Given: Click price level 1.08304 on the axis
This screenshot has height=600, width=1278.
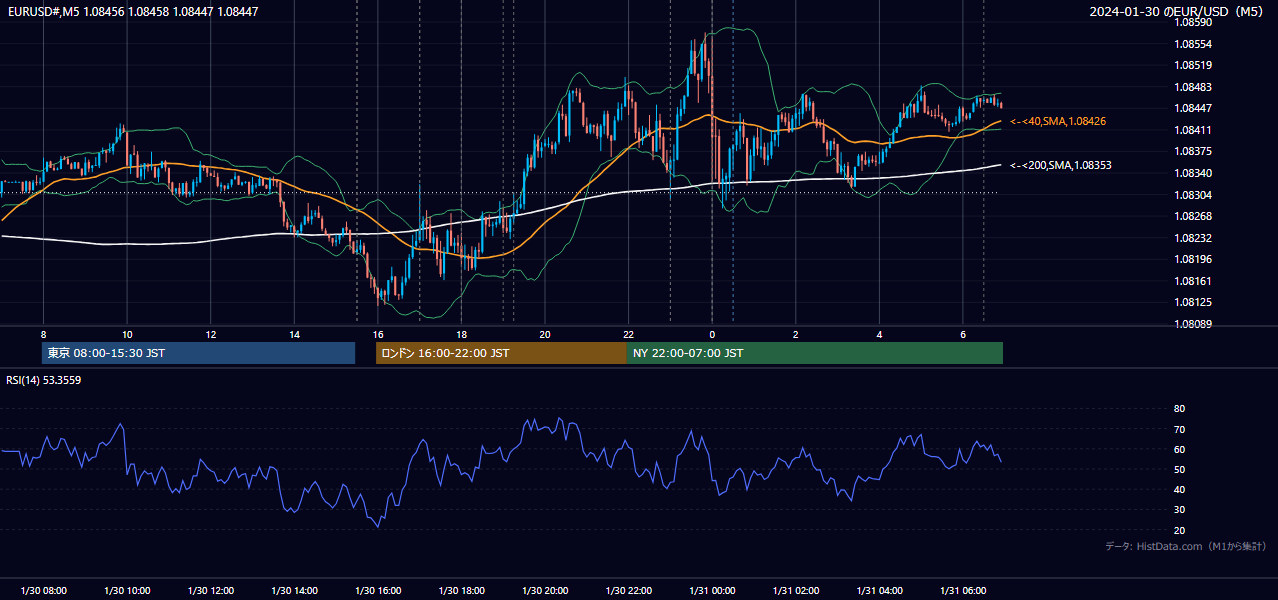Looking at the screenshot, I should tap(1193, 195).
